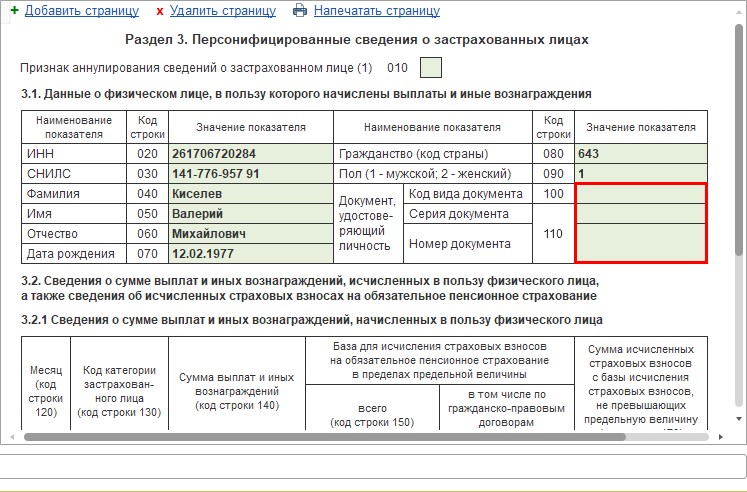Select the empty 'Код вида документа' value field
Viewport: 747px width, 492px height.
pyautogui.click(x=641, y=194)
